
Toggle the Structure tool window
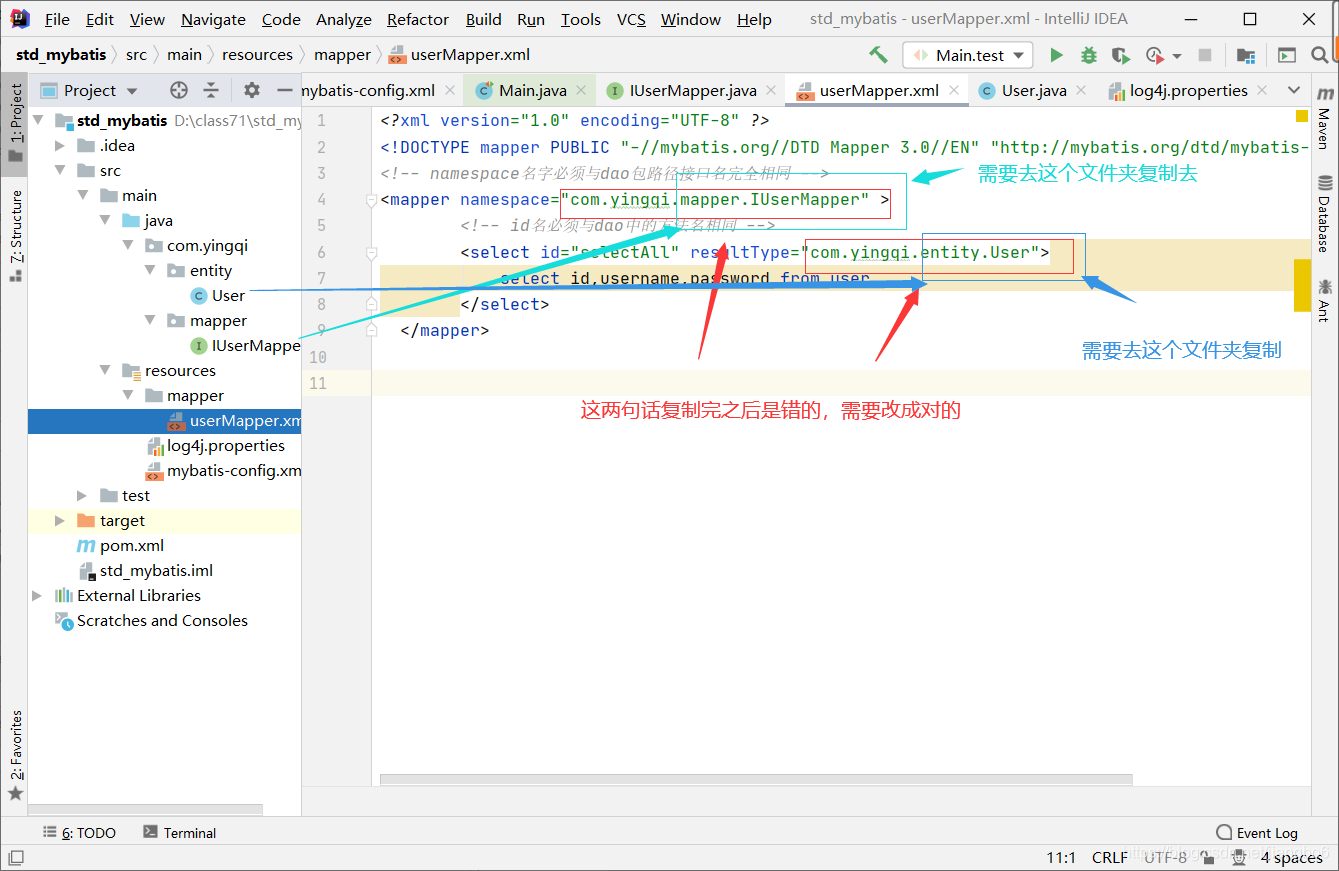pyautogui.click(x=15, y=235)
